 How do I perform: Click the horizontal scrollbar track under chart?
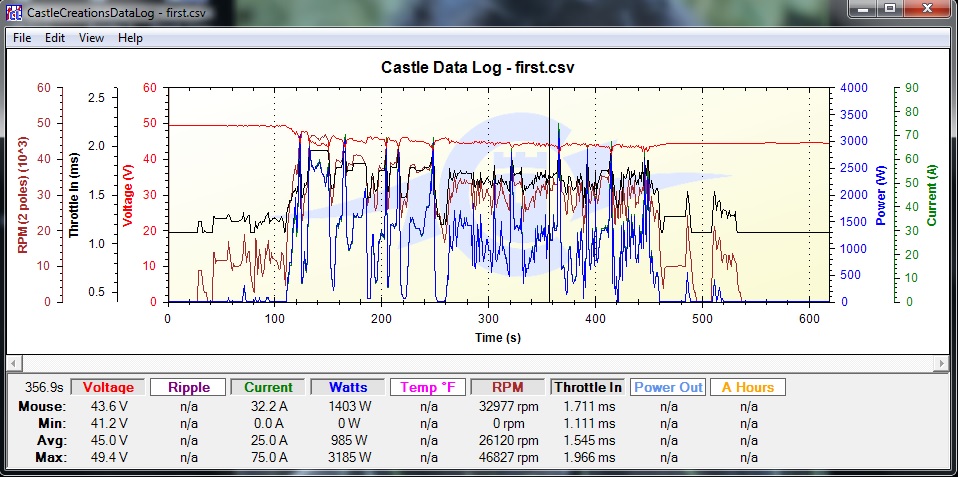(478, 362)
